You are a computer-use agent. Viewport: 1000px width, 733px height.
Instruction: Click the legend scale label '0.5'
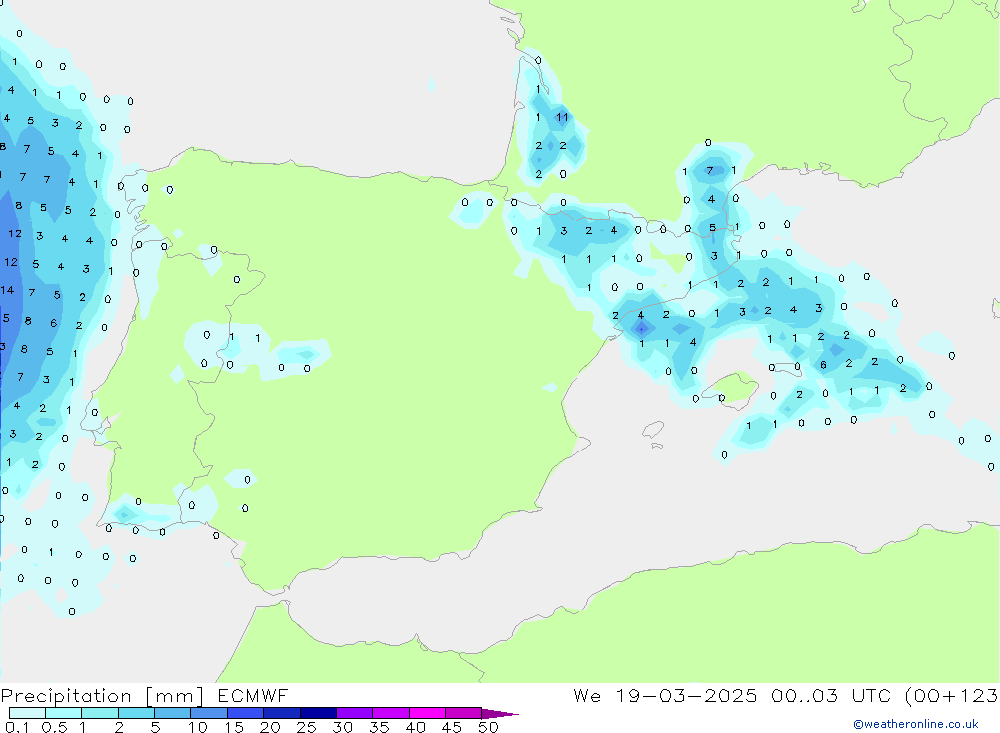[x=54, y=727]
